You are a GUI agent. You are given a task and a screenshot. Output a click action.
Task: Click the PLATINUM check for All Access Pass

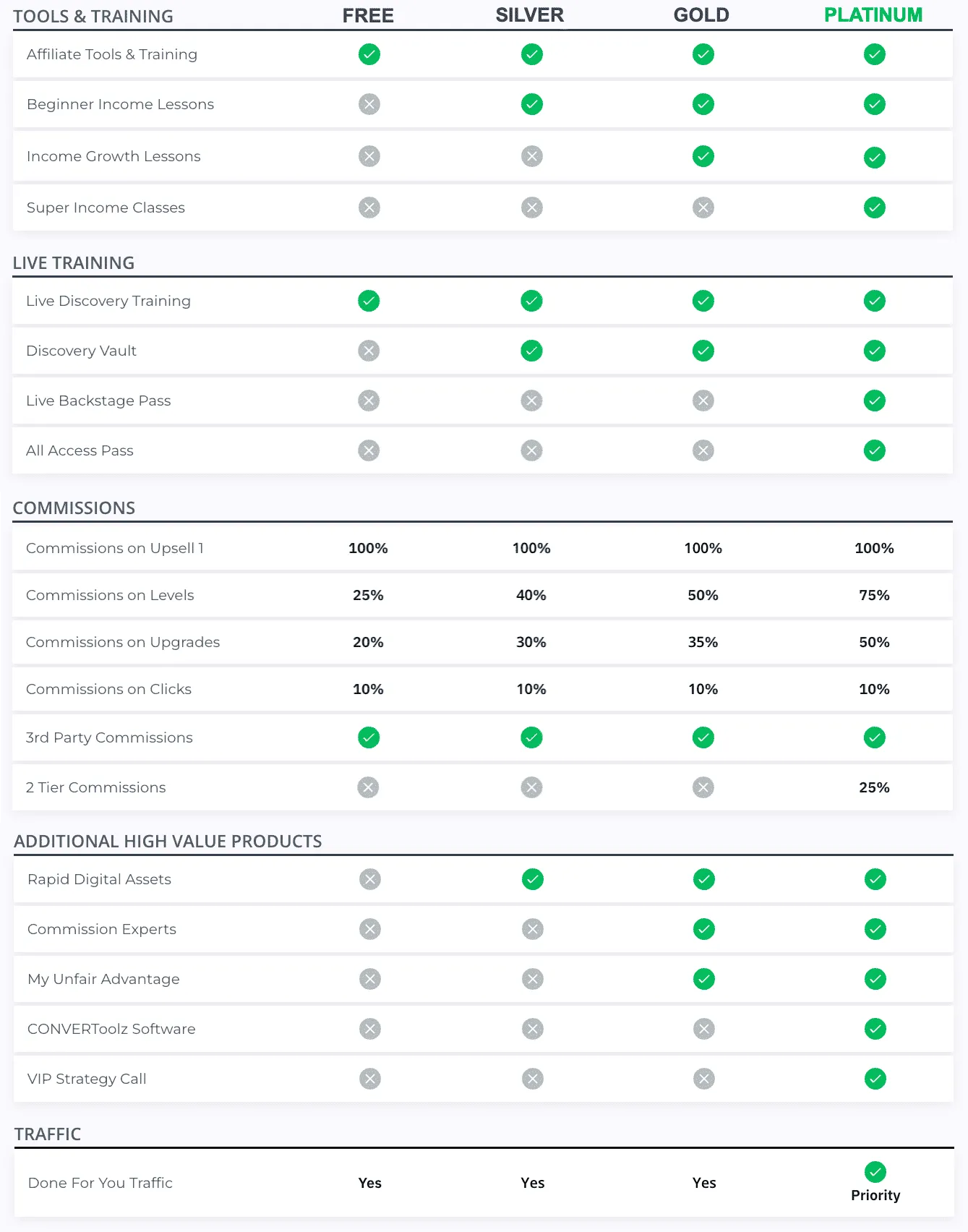click(875, 450)
